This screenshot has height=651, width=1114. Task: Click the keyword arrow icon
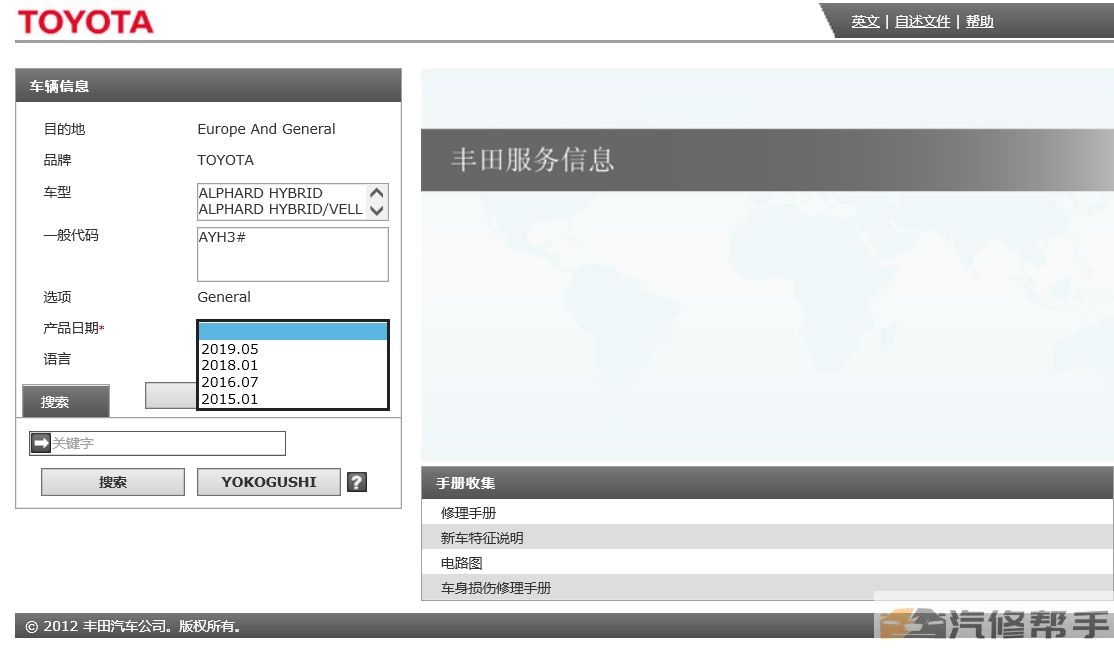(41, 443)
